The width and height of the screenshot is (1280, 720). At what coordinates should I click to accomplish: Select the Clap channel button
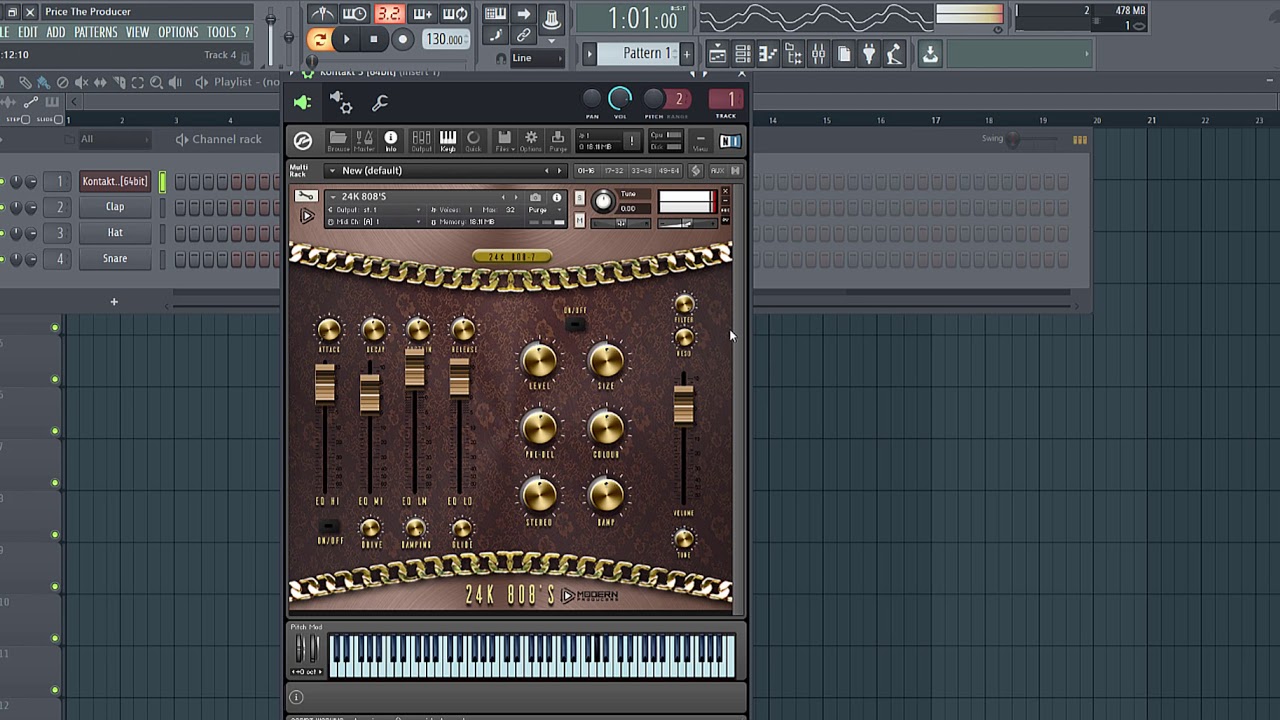(115, 207)
